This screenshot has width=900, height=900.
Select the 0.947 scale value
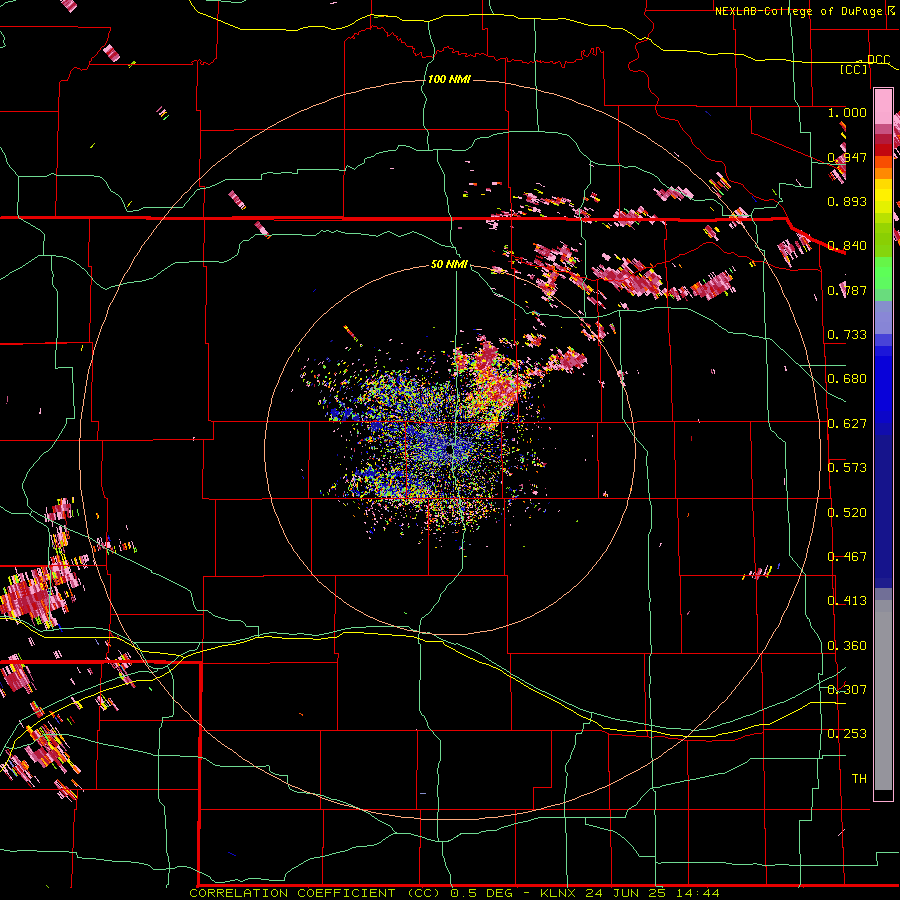[x=847, y=157]
